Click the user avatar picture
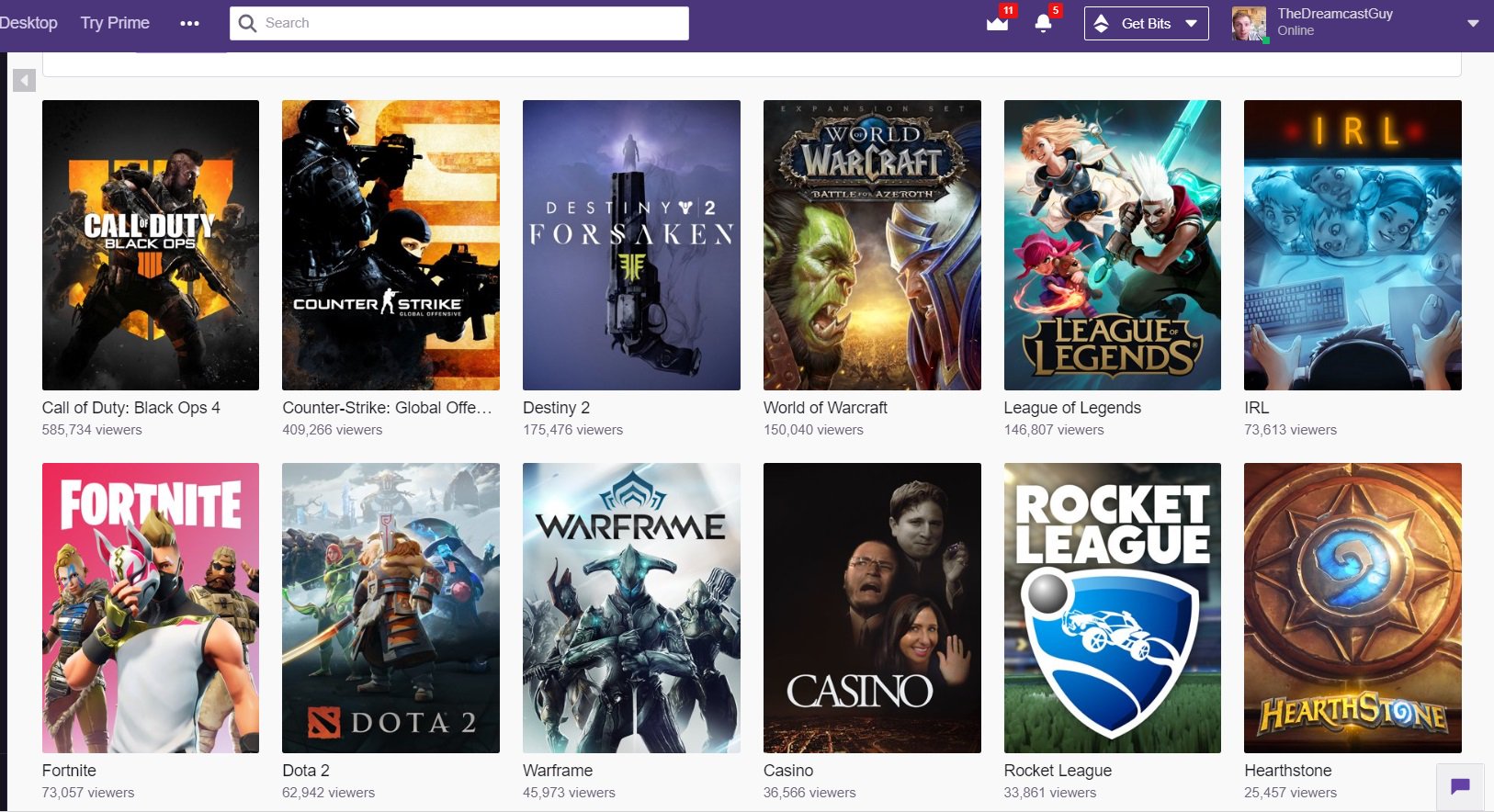 1250,24
